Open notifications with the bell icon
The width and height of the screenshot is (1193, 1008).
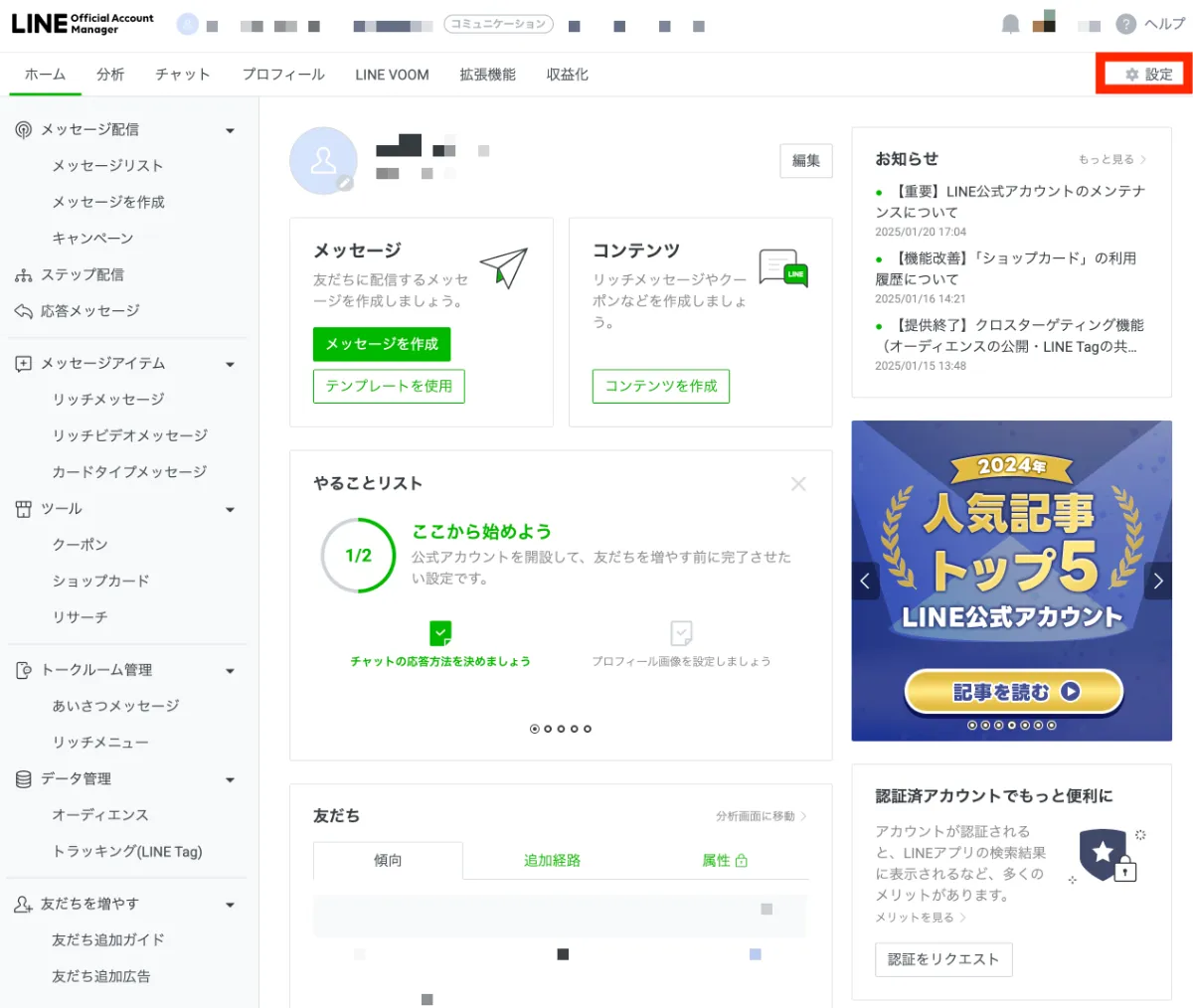[1011, 23]
